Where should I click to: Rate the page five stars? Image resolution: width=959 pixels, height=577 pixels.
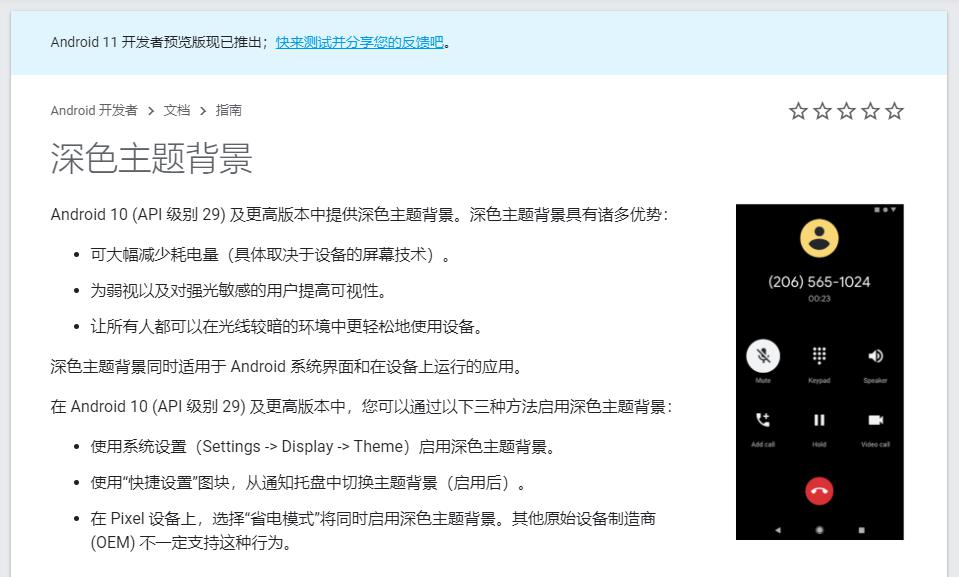[894, 111]
